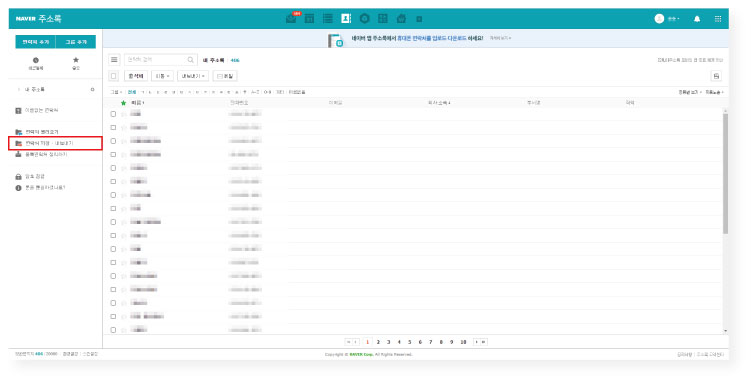Open the mail icon with red badge
751x382 pixels.
tap(291, 19)
